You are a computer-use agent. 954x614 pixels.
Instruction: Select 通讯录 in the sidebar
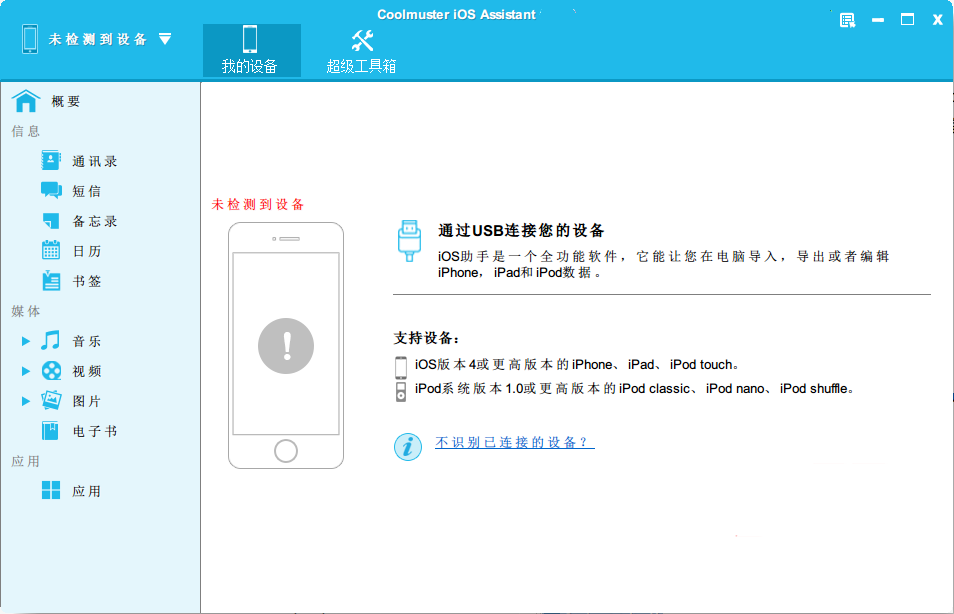pos(95,161)
